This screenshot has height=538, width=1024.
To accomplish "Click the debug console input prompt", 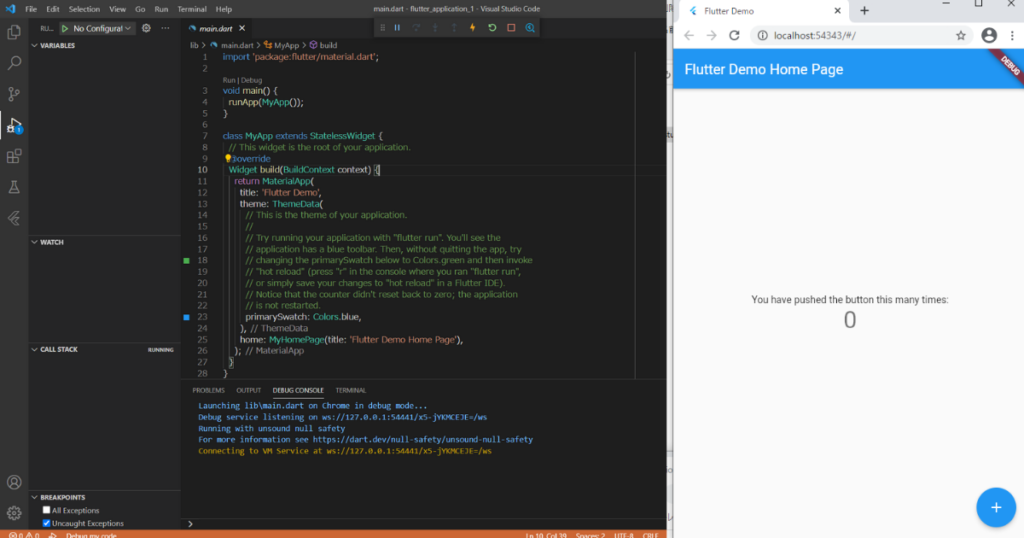I will click(x=424, y=524).
